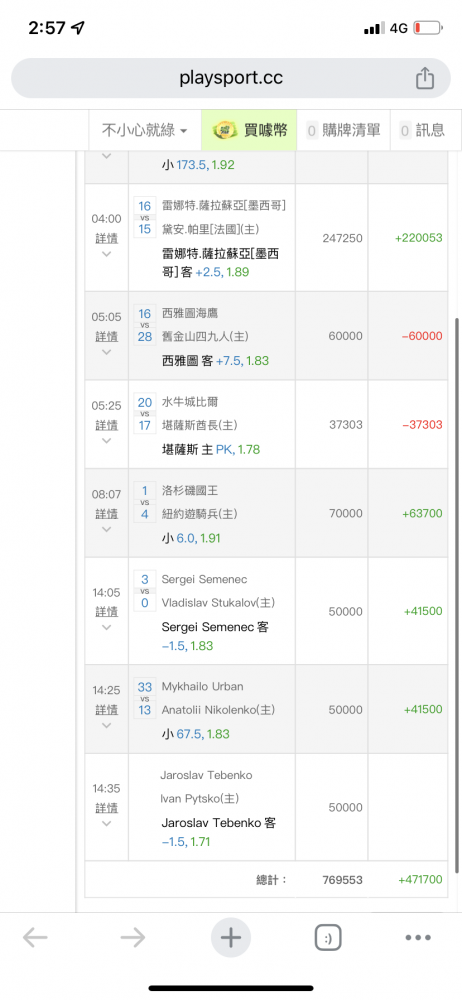Tap the 16 vs 28 score box
The image size is (462, 1000).
pyautogui.click(x=145, y=325)
